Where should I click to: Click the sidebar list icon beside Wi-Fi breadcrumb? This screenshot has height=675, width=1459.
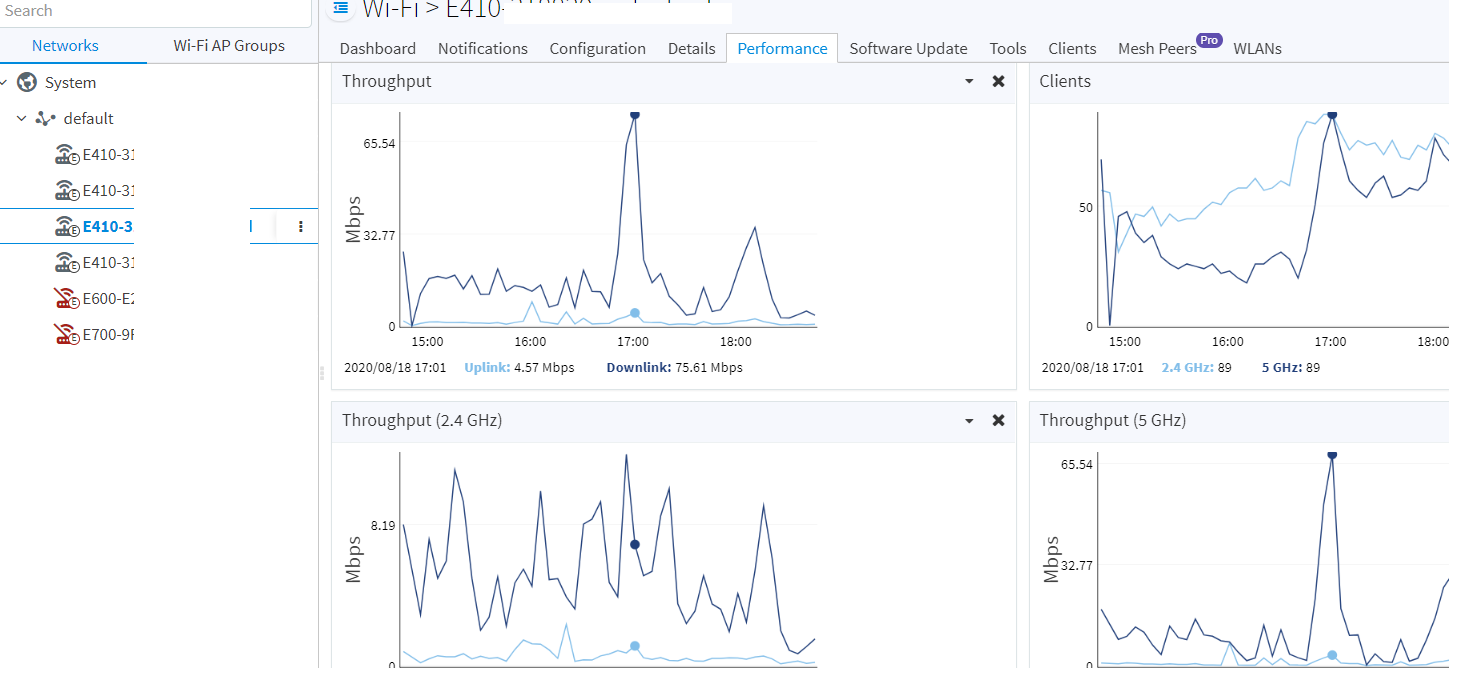341,8
